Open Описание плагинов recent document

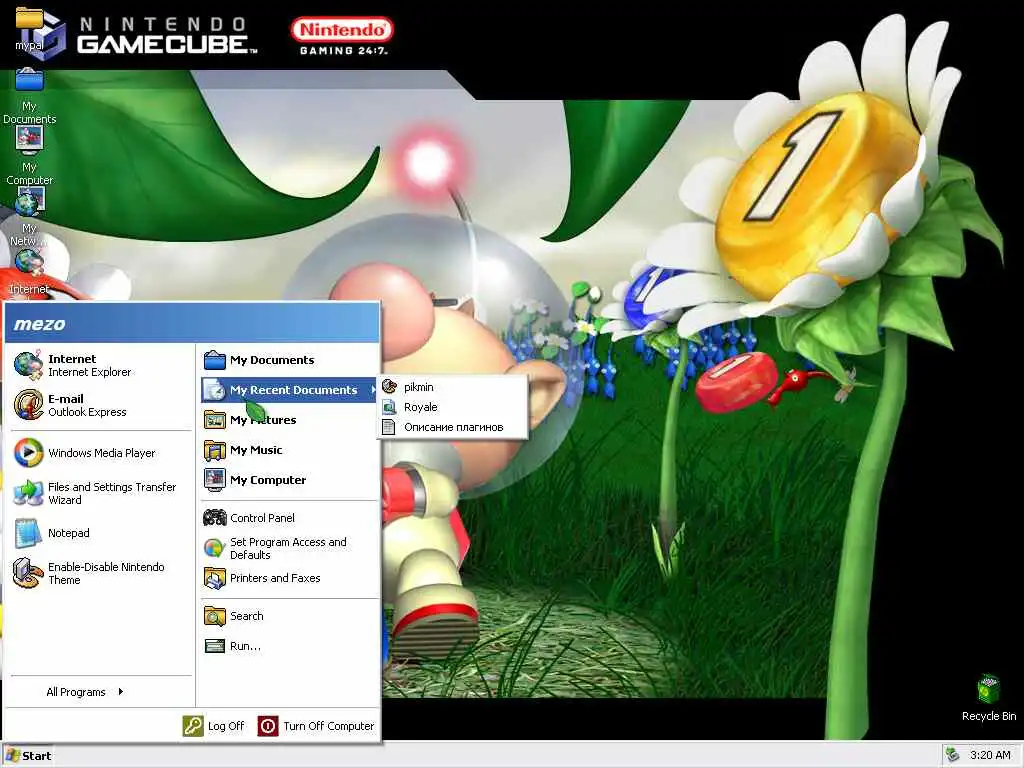coord(453,427)
